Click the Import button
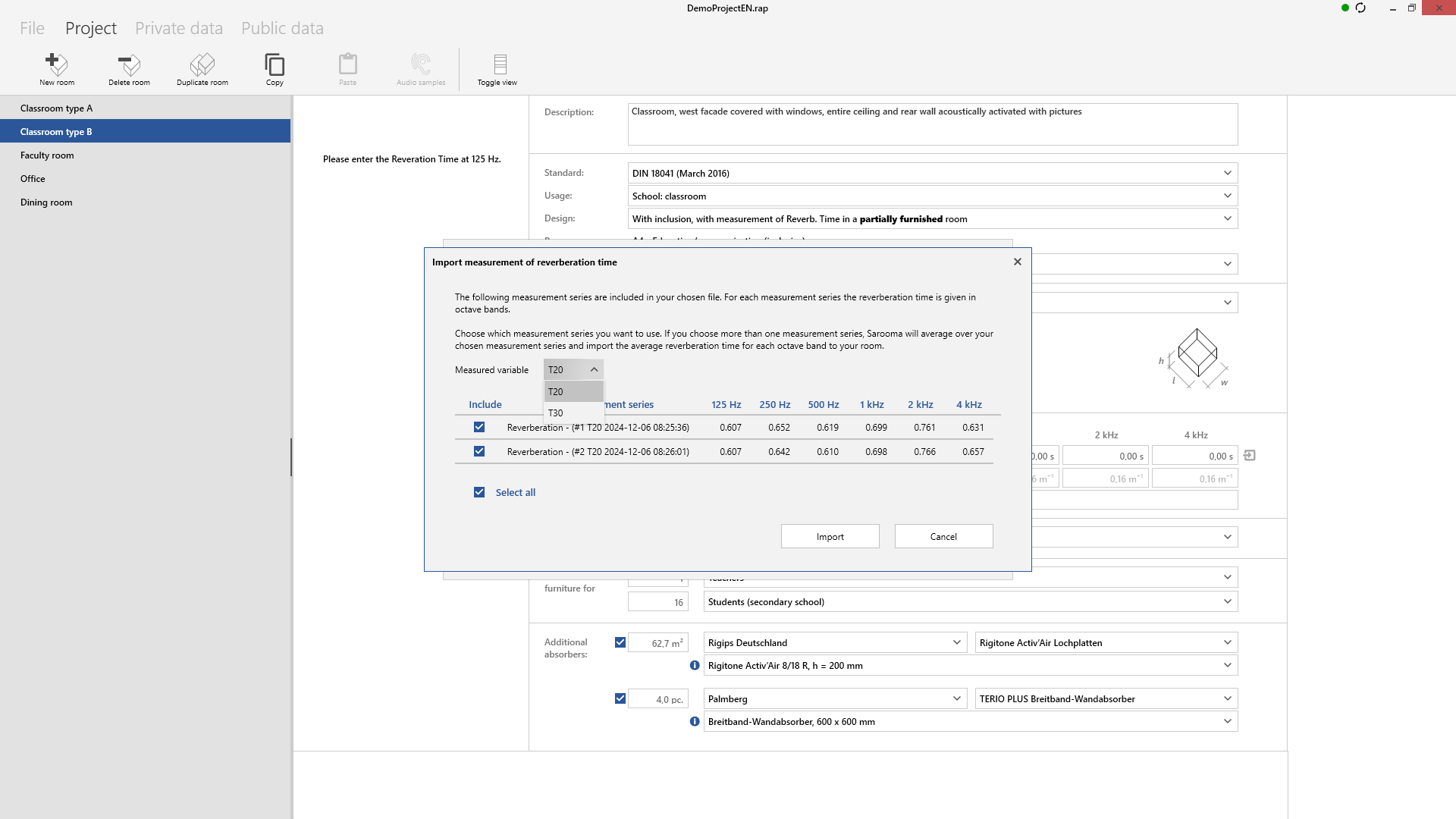The height and width of the screenshot is (819, 1456). (830, 535)
